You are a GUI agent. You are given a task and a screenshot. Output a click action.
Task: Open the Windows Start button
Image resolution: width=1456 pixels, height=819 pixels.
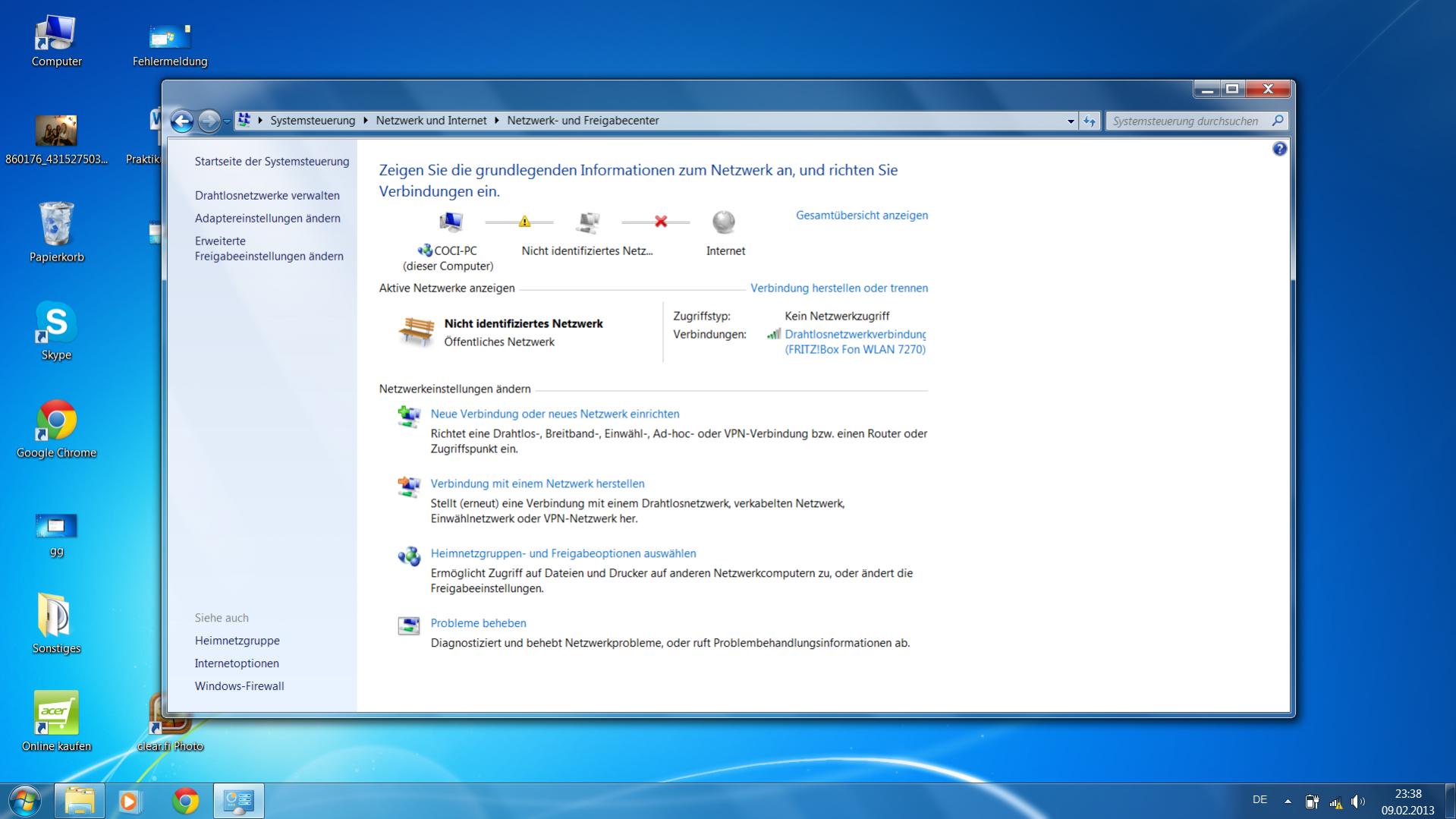coord(24,801)
